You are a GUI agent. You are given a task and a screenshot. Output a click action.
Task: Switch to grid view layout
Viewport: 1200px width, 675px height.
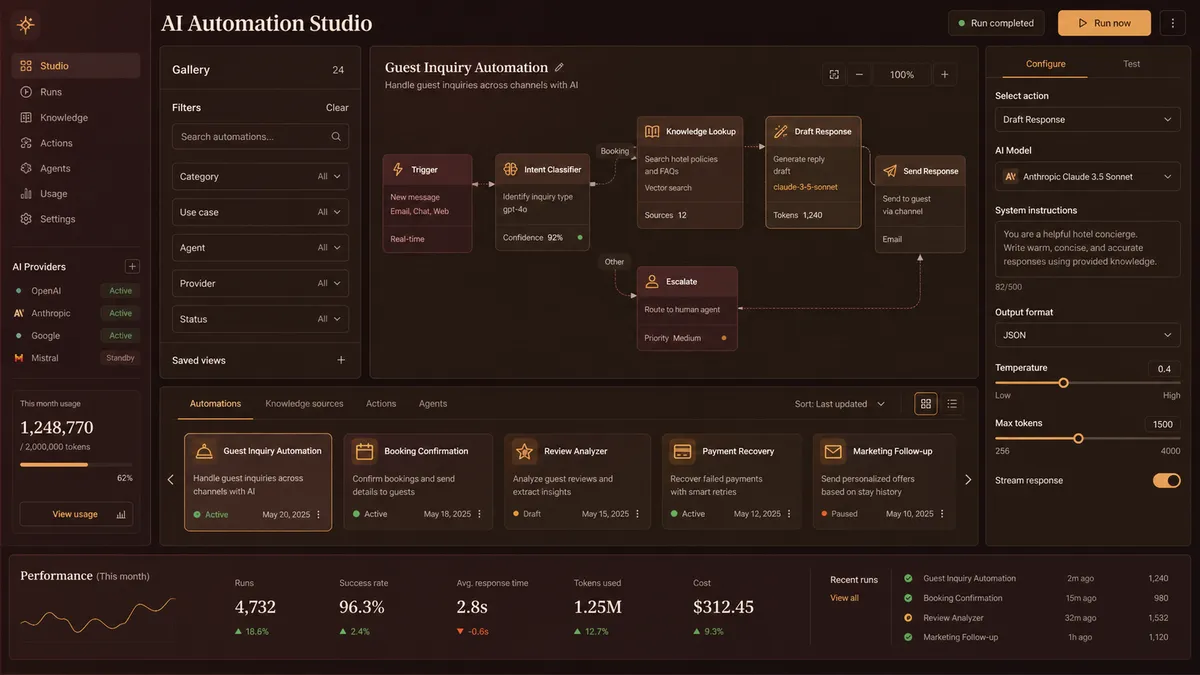[926, 404]
